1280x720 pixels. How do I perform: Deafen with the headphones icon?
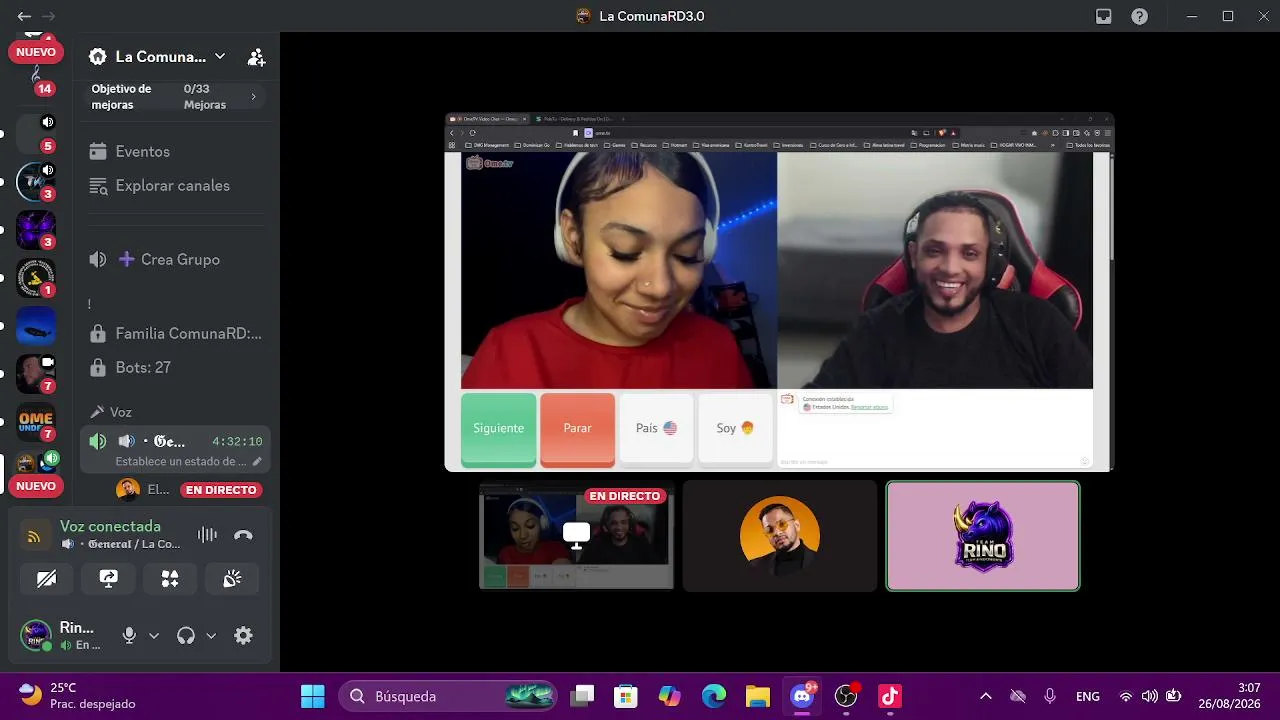pos(185,635)
